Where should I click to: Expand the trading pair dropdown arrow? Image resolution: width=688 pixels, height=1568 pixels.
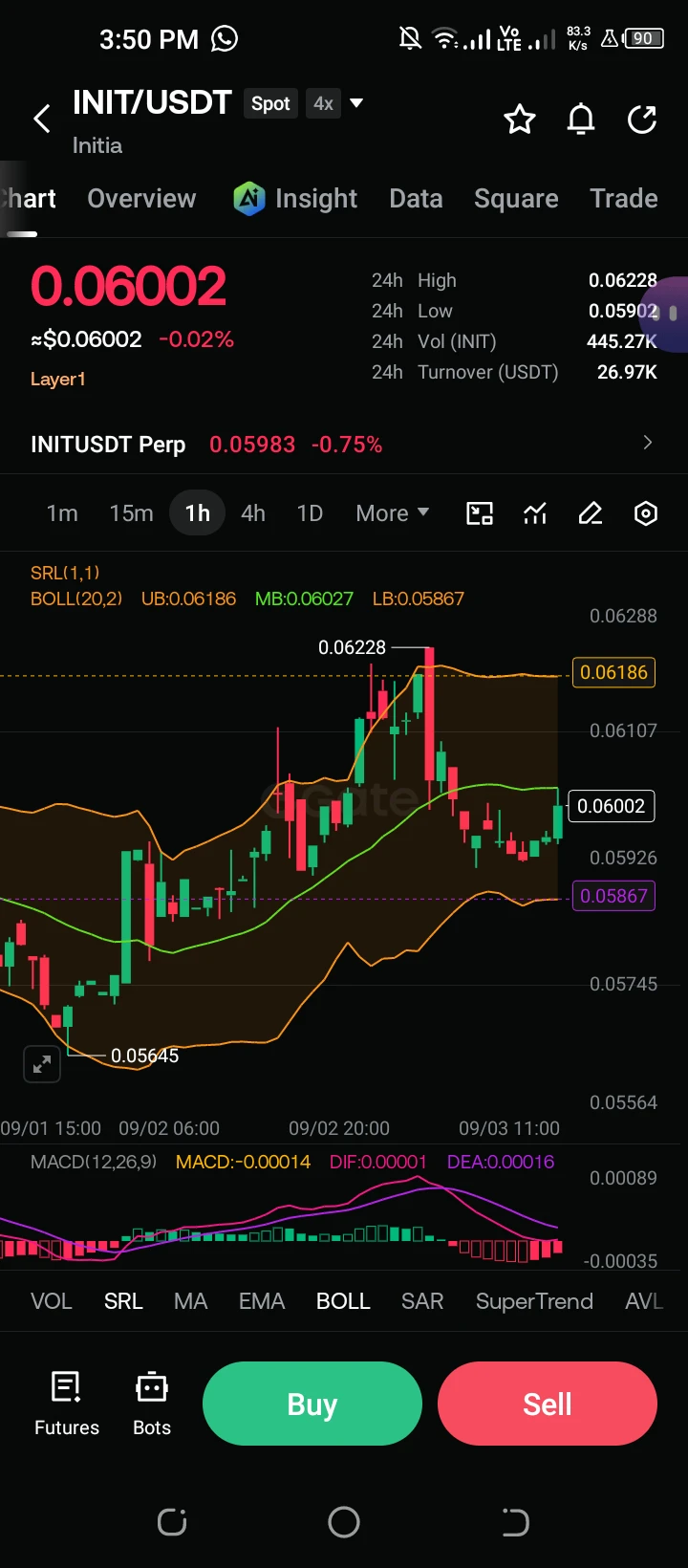pyautogui.click(x=356, y=102)
